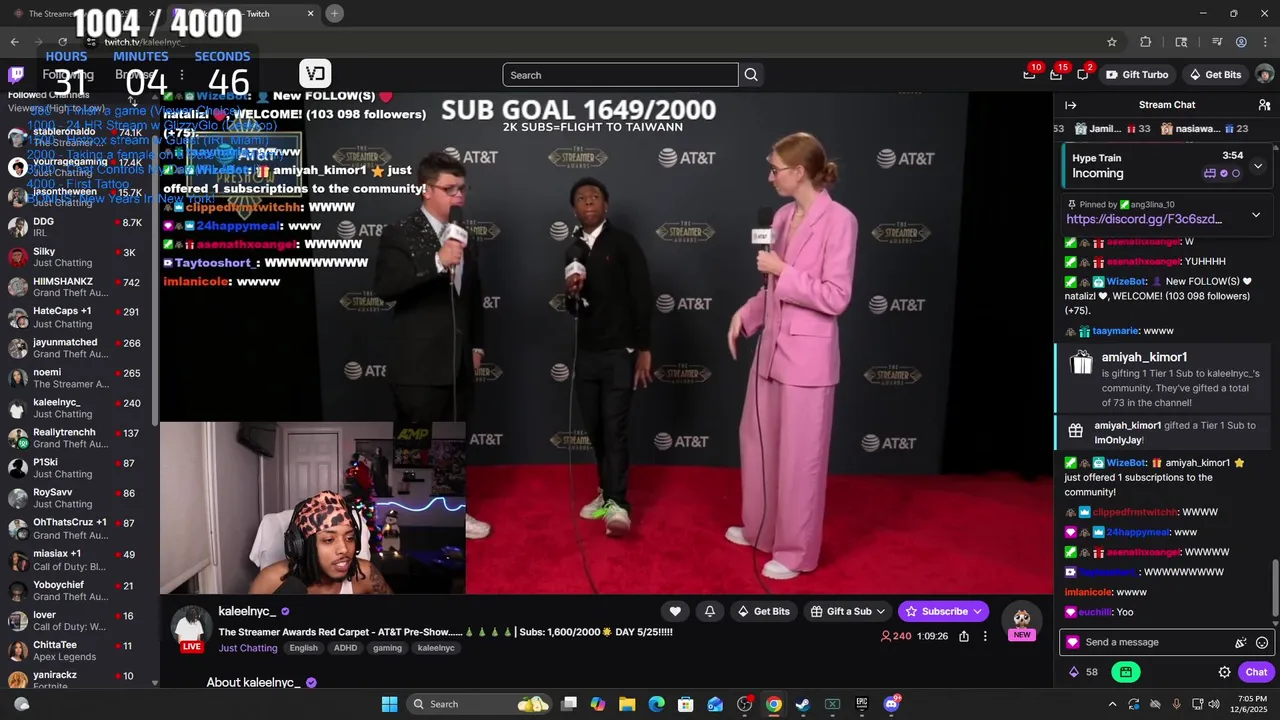1280x720 pixels.
Task: Click in the Twitch search field
Action: click(x=620, y=75)
